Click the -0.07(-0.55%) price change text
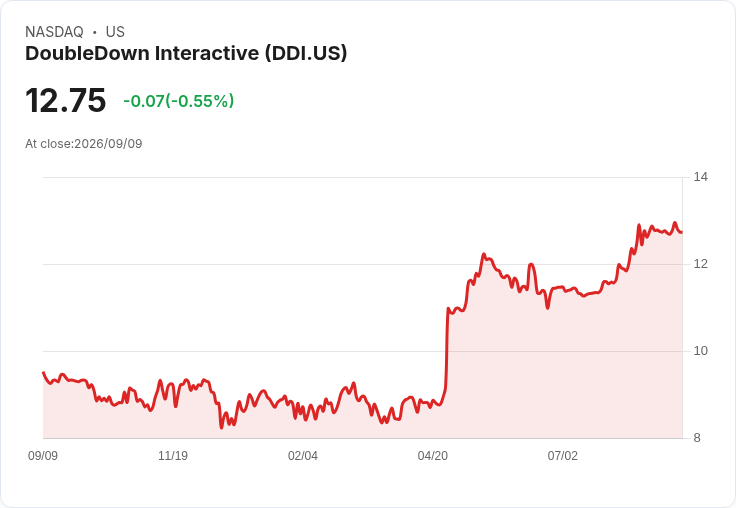This screenshot has height=508, width=736. (x=179, y=101)
